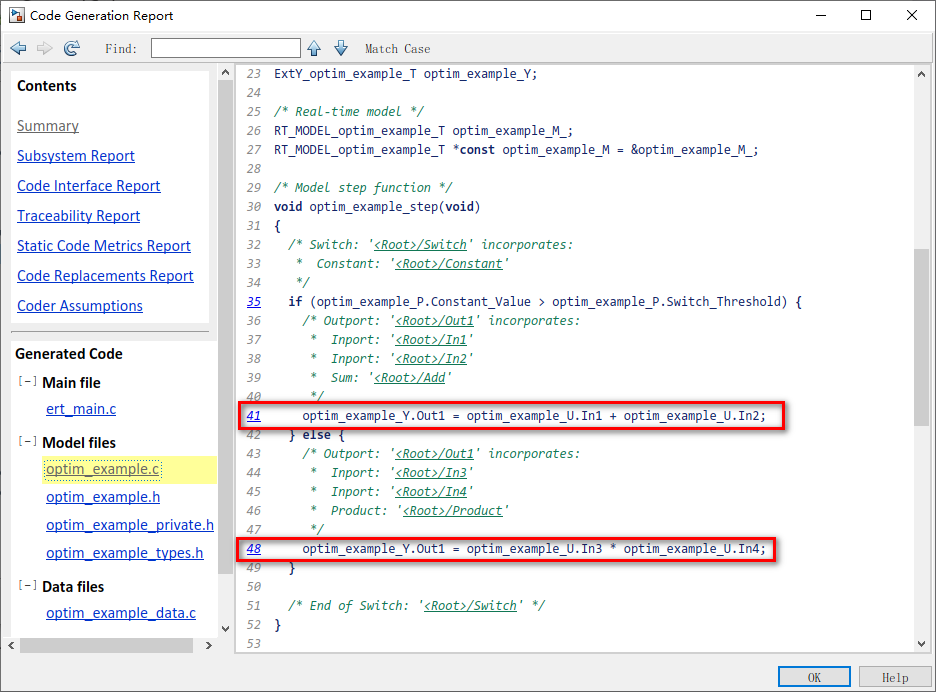The height and width of the screenshot is (692, 936).
Task: Click the 'void optim_example_step(void)' code line
Action: coord(377,207)
